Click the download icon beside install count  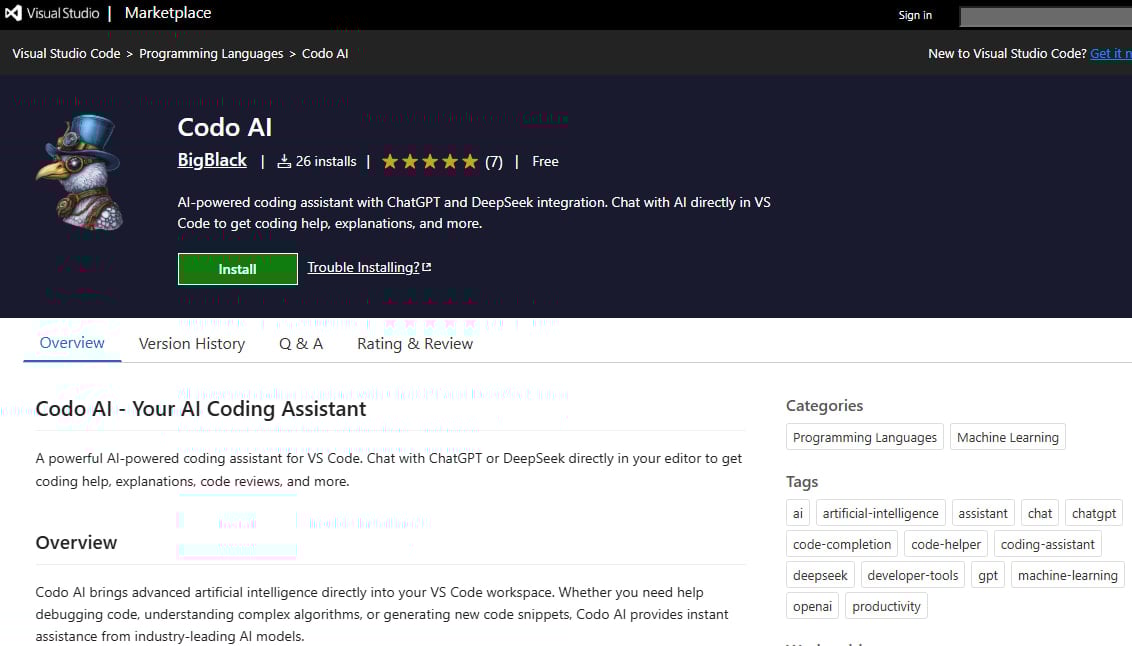[286, 161]
